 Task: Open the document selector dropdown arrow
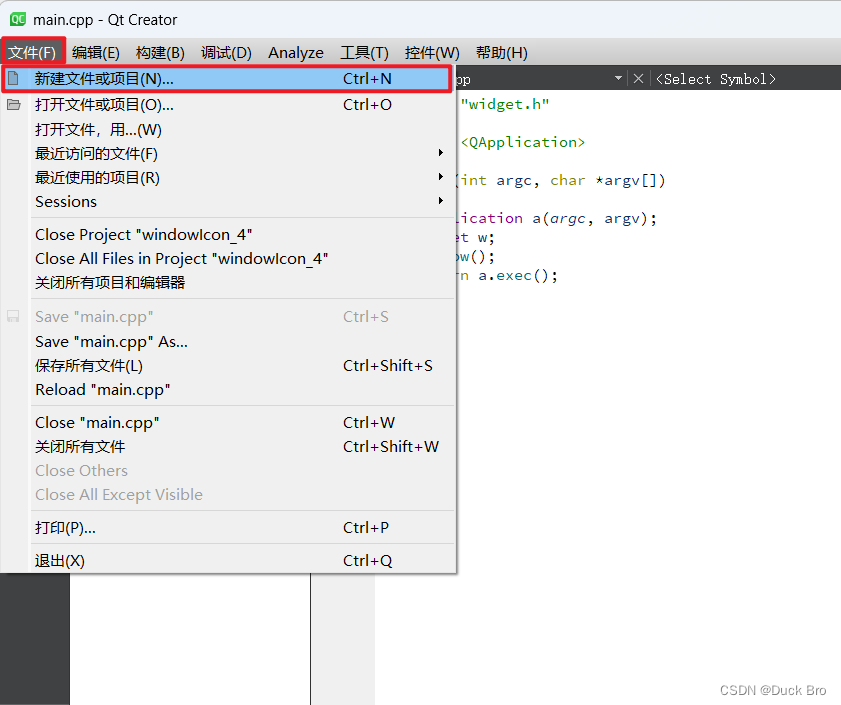617,78
